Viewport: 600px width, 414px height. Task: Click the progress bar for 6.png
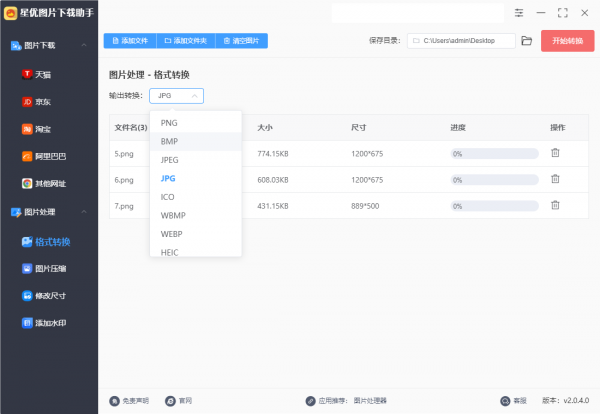pos(494,180)
